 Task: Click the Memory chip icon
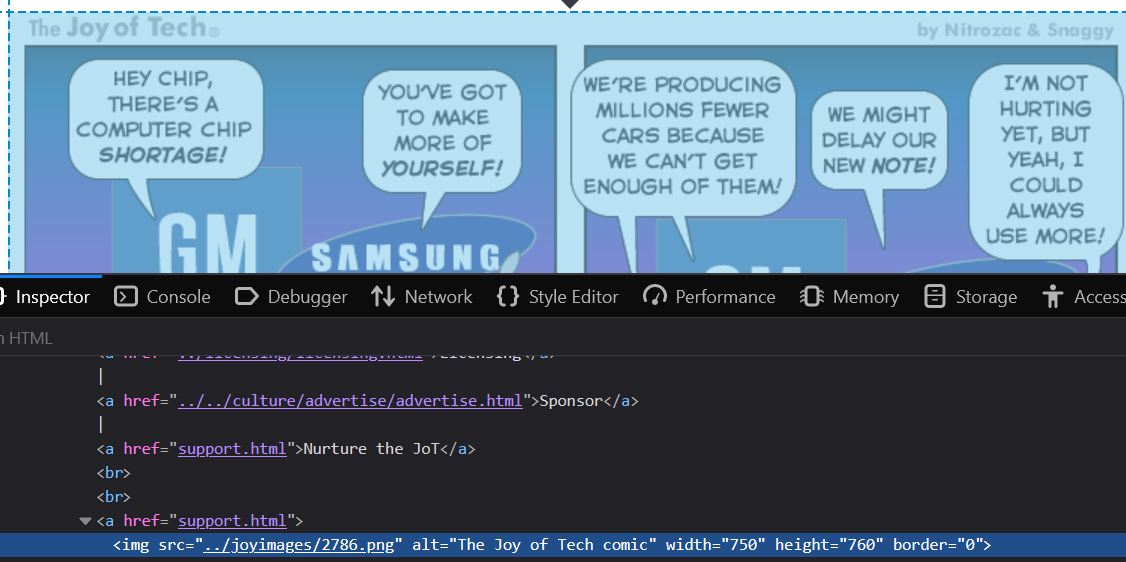tap(811, 296)
